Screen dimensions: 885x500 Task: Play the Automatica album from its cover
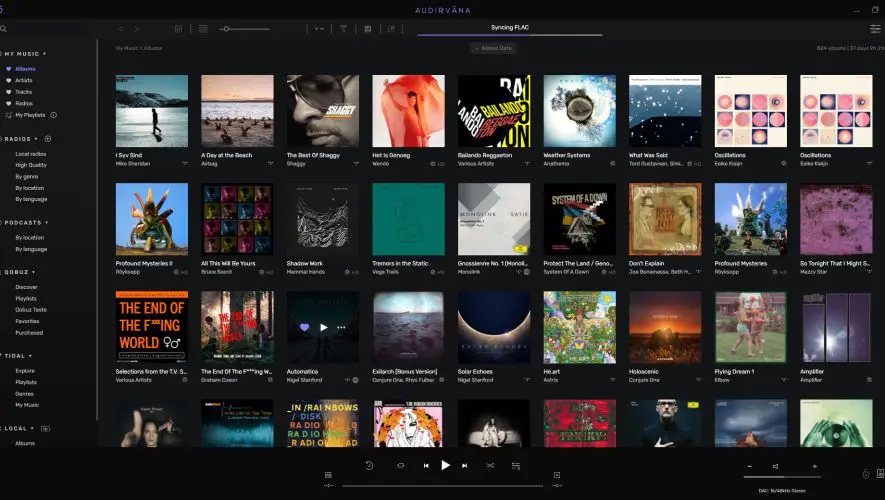click(x=323, y=327)
